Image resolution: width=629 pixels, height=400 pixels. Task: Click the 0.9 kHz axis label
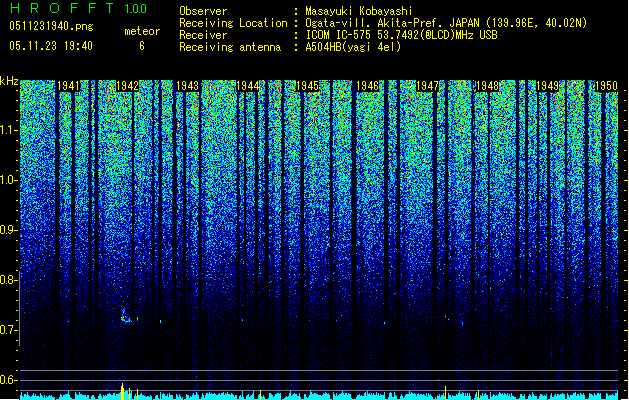8,230
